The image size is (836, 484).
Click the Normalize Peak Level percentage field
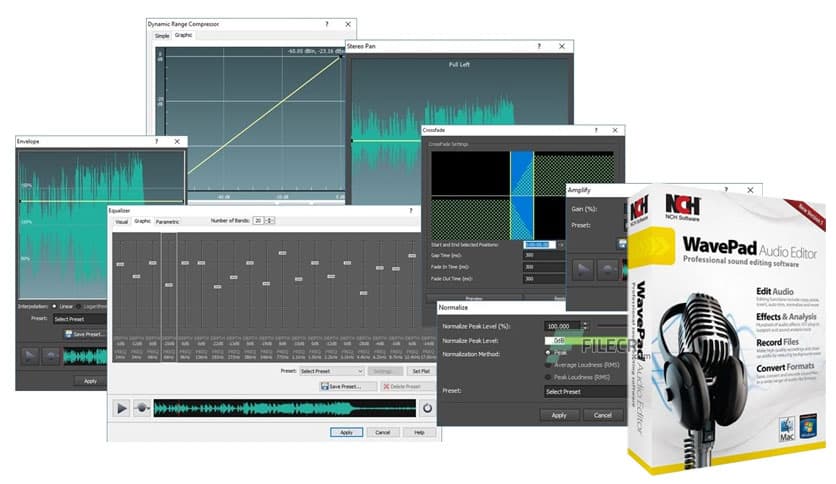pyautogui.click(x=563, y=326)
